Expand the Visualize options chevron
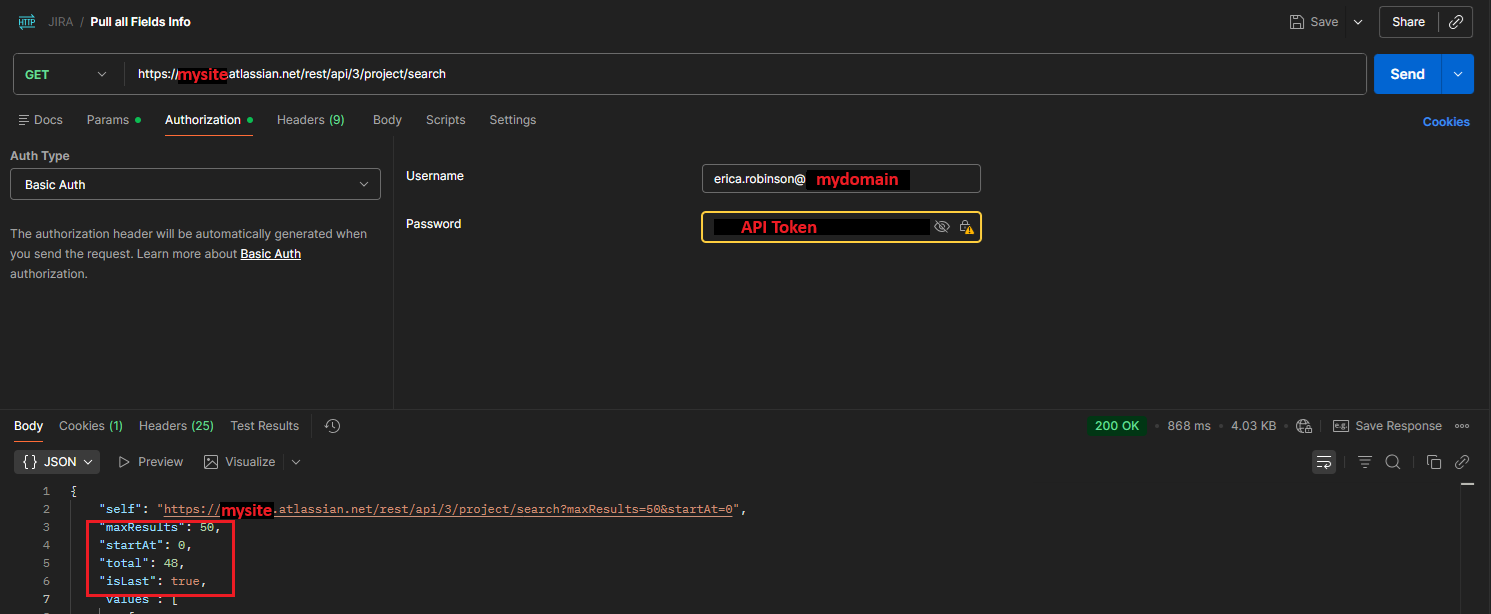The height and width of the screenshot is (614, 1491). pyautogui.click(x=296, y=462)
